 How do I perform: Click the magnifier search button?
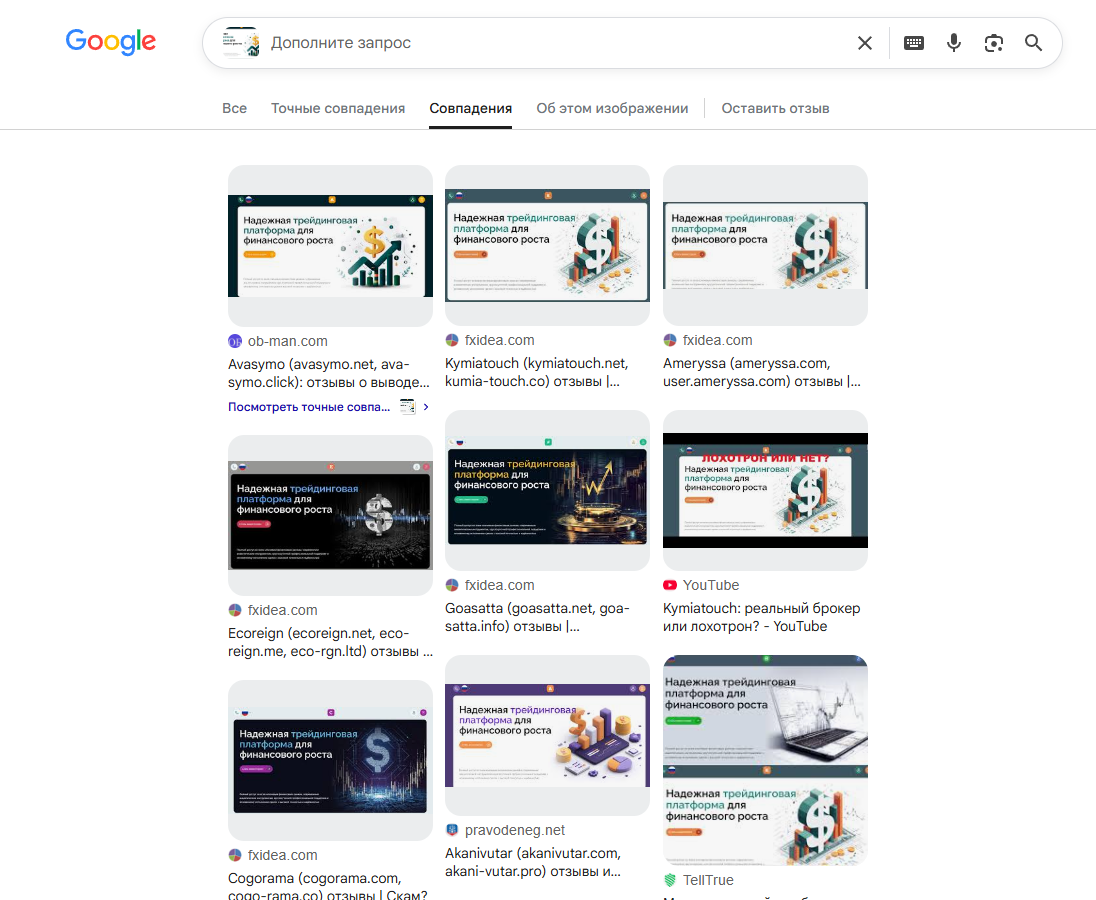click(x=1033, y=43)
